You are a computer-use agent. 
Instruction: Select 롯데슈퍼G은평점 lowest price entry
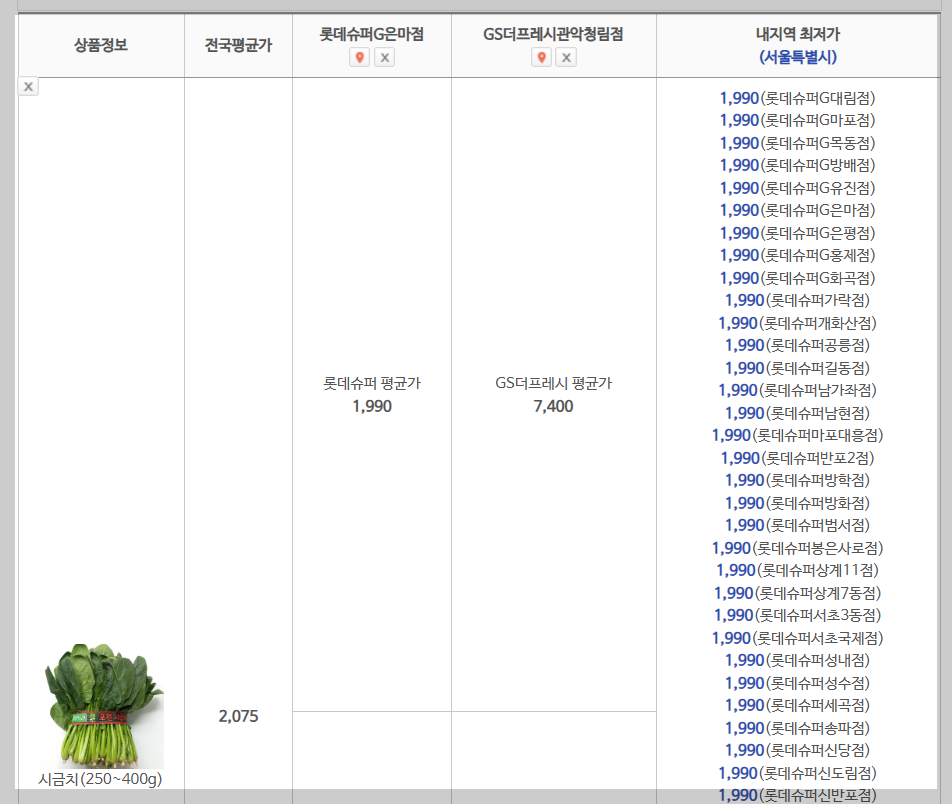(x=798, y=233)
